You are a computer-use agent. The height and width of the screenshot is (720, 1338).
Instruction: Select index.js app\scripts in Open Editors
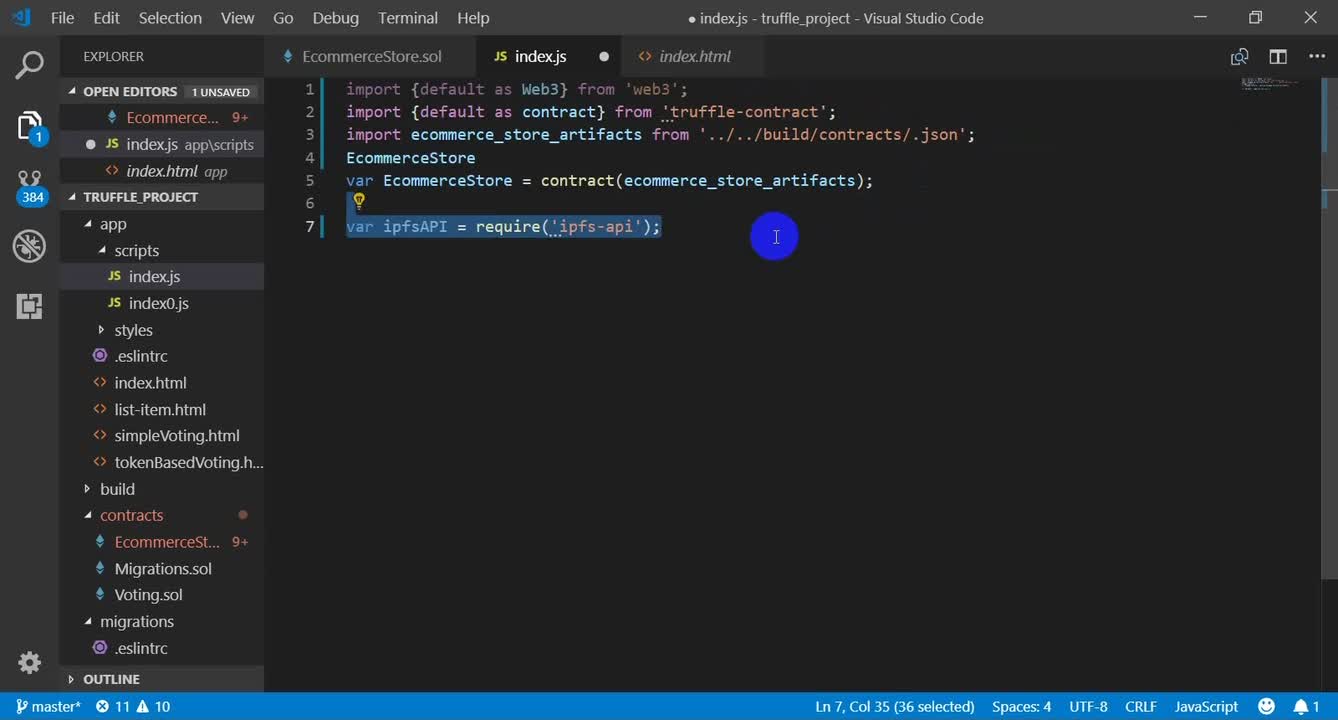coord(162,144)
